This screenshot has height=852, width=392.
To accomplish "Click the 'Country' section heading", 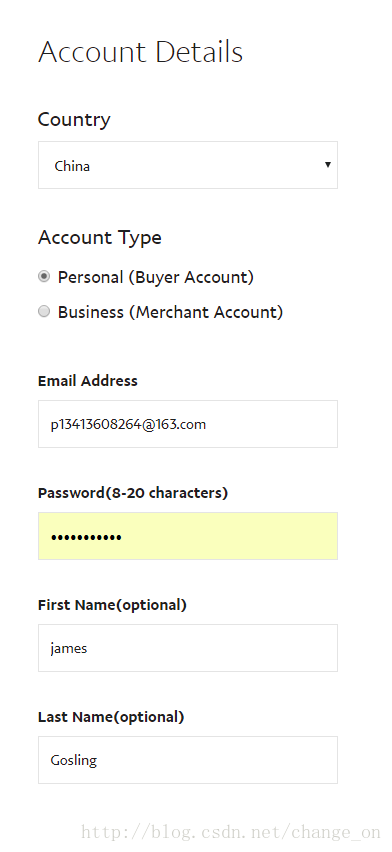I will click(74, 120).
